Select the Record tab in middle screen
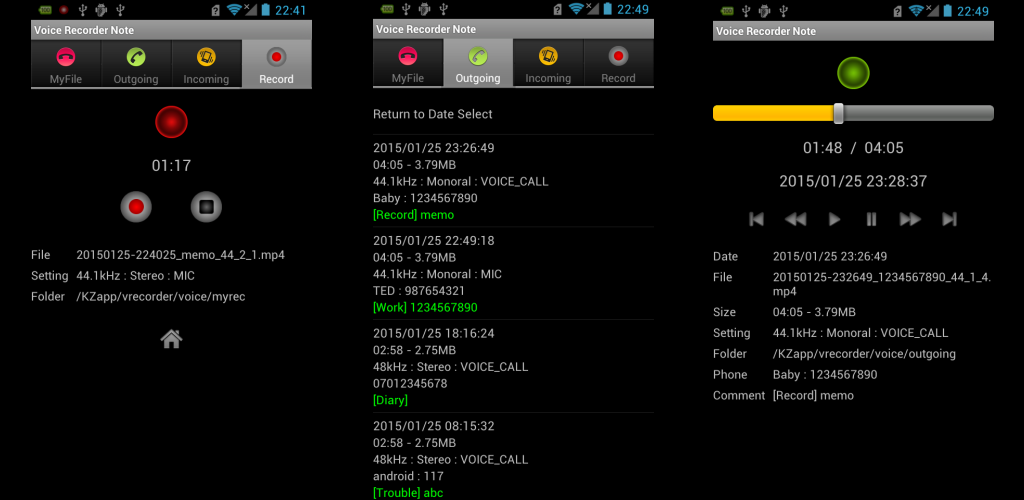 click(618, 63)
